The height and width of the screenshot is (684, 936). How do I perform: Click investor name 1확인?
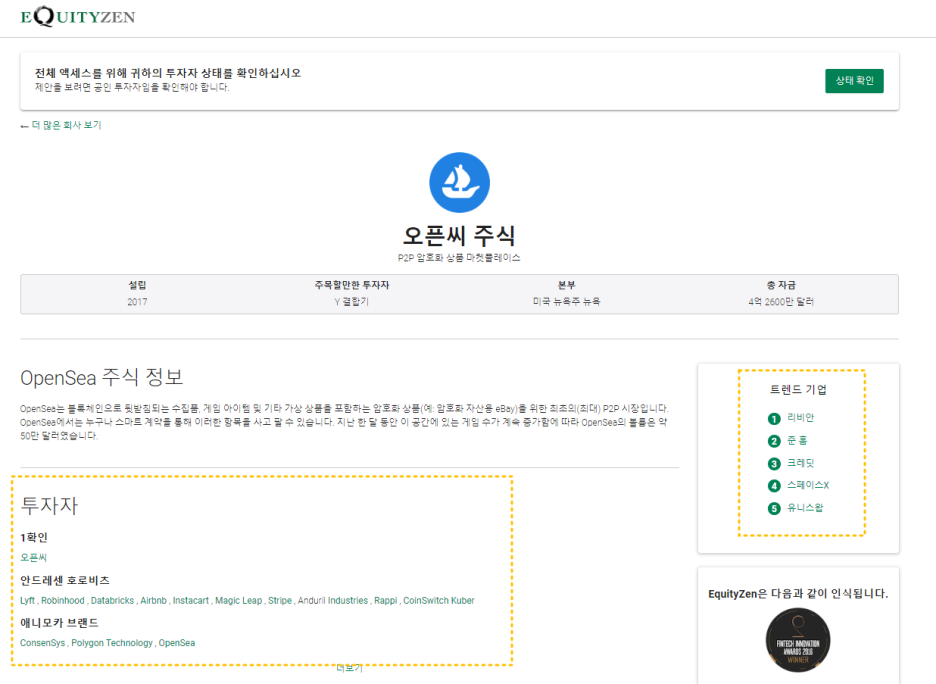34,537
